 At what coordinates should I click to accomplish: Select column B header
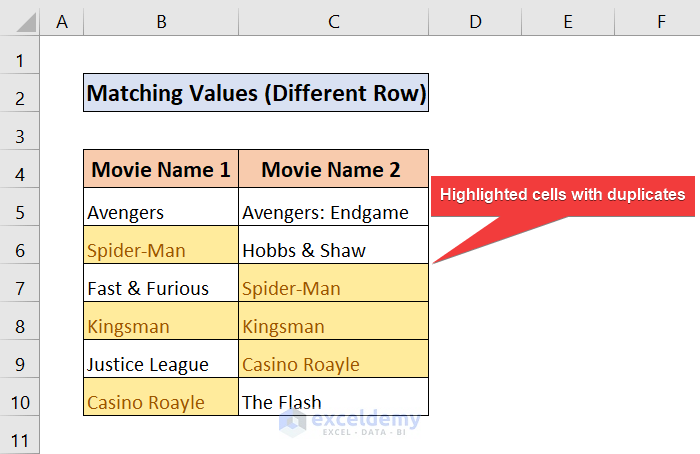click(x=161, y=19)
